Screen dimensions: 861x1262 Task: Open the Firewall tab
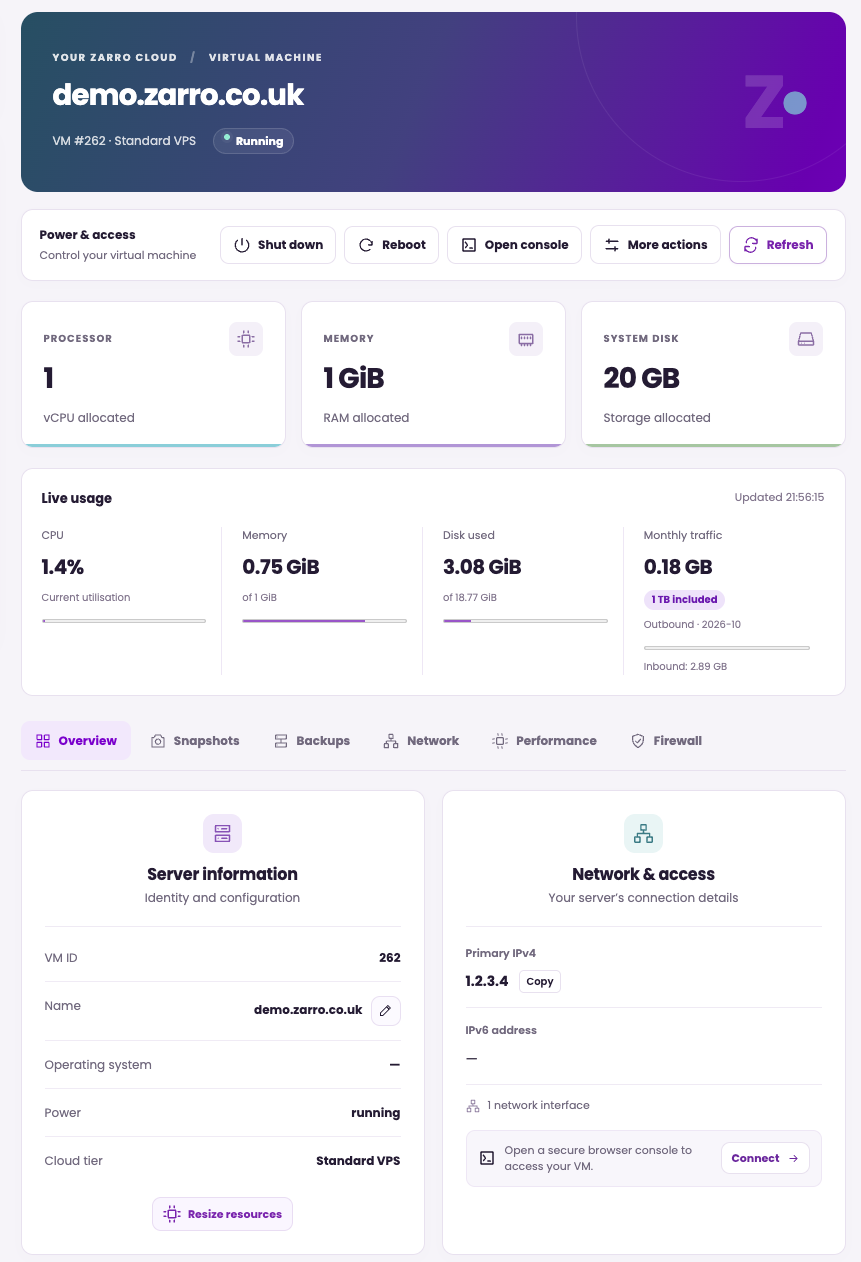point(666,741)
